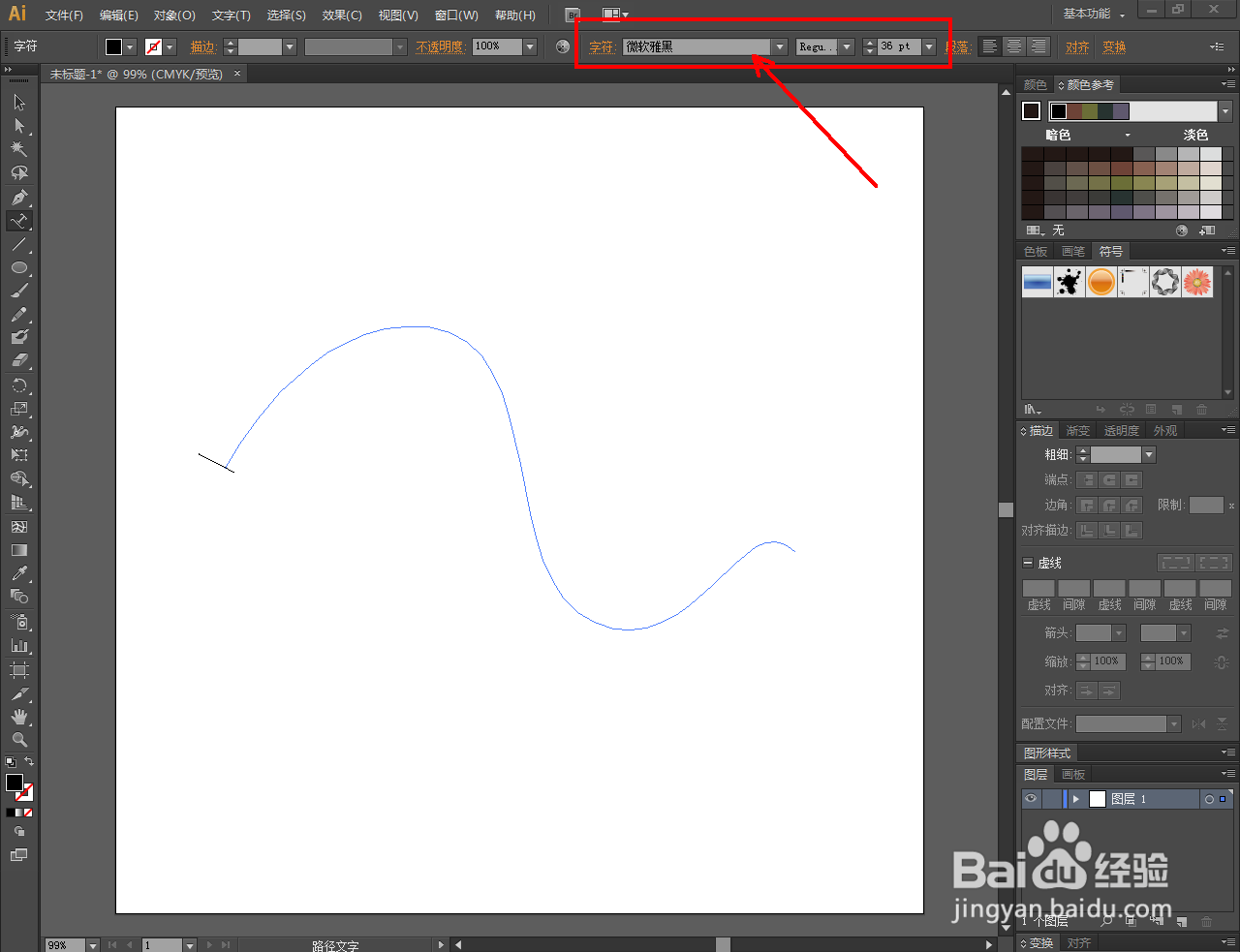Switch to the 色板 tab
Viewport: 1240px width, 952px height.
tap(1036, 251)
